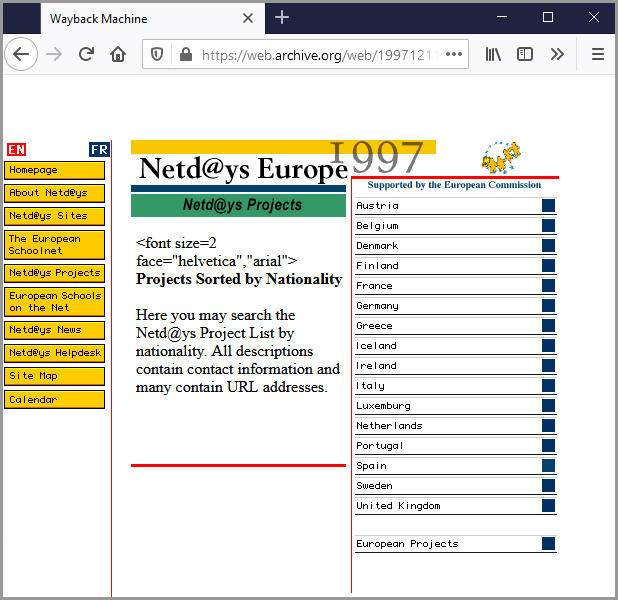Switch language with the FR flag
The width and height of the screenshot is (618, 600).
pyautogui.click(x=99, y=149)
